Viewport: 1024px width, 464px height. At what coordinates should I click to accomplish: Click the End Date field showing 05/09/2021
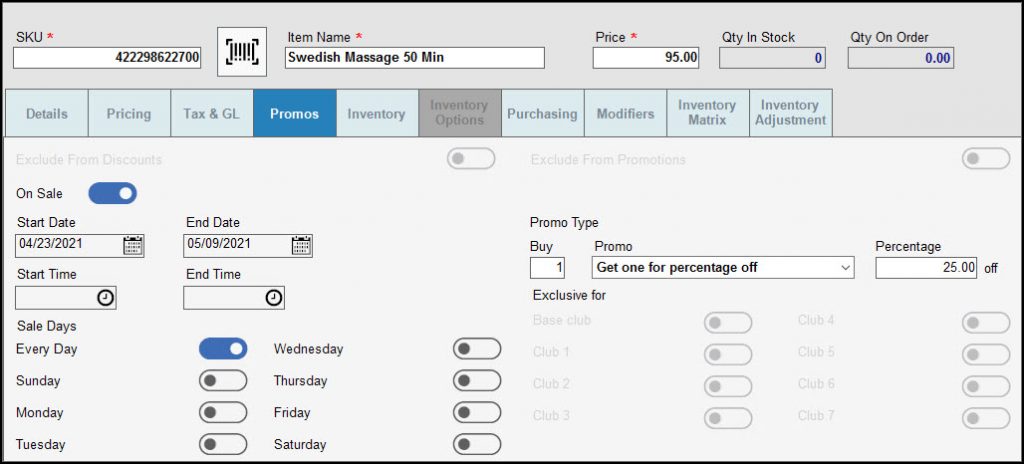click(x=248, y=246)
